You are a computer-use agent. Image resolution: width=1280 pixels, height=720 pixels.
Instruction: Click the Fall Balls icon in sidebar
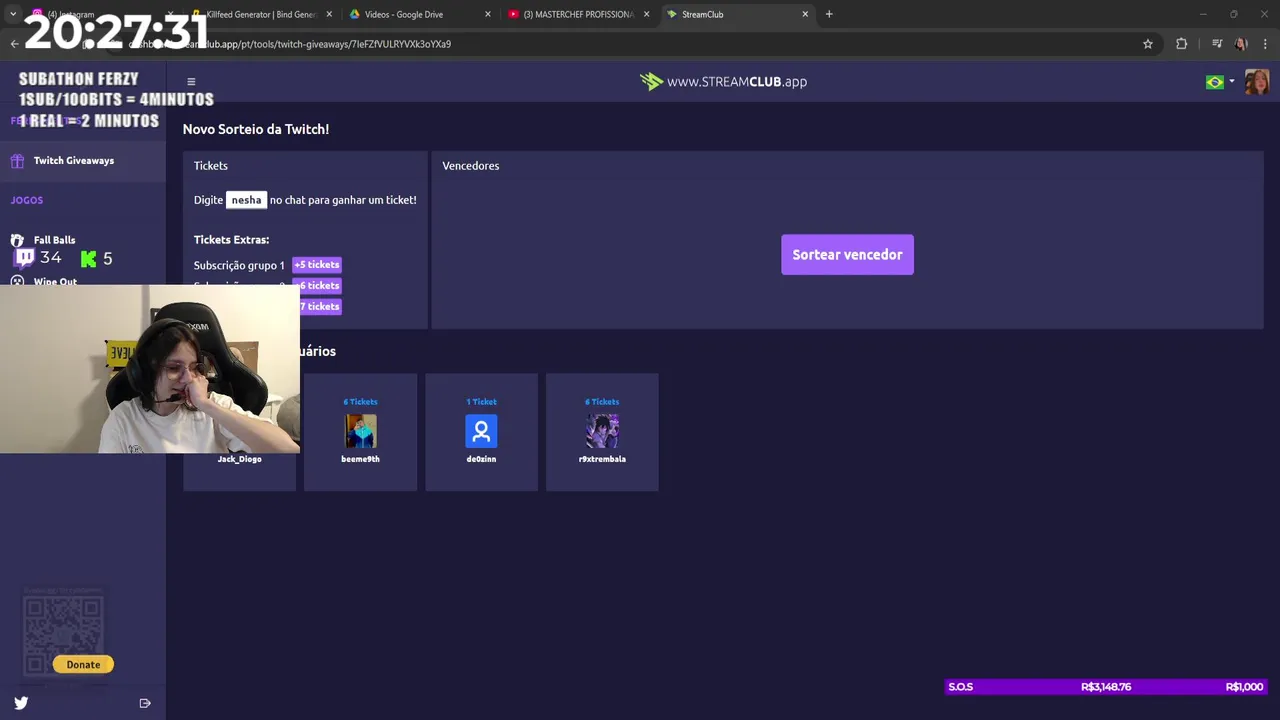(17, 240)
